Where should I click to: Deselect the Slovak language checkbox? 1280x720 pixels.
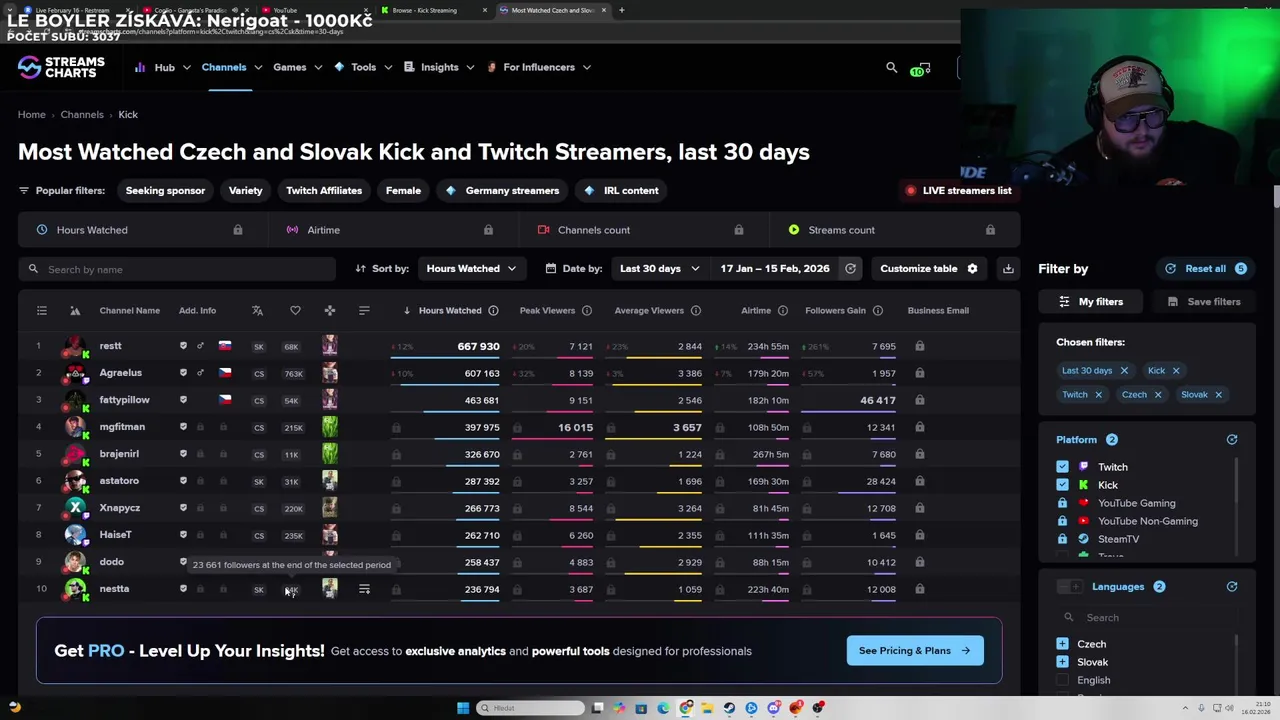pos(1062,662)
